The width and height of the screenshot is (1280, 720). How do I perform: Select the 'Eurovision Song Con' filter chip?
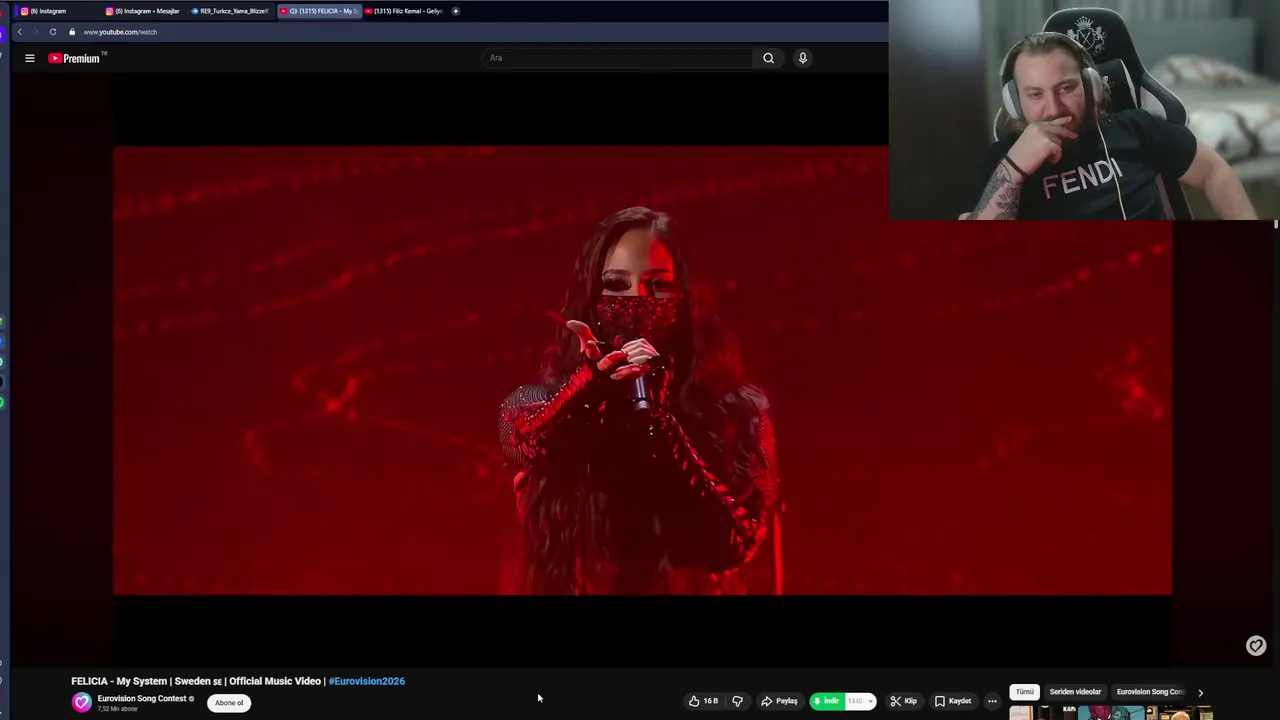(1150, 692)
